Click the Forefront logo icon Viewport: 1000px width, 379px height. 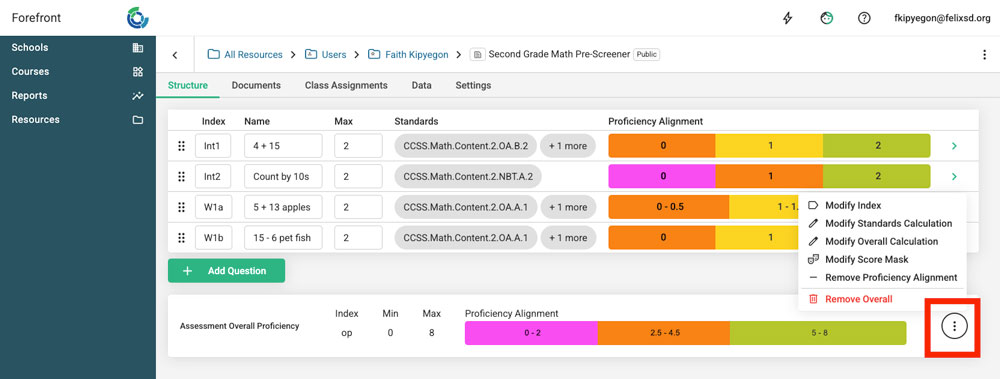(138, 18)
